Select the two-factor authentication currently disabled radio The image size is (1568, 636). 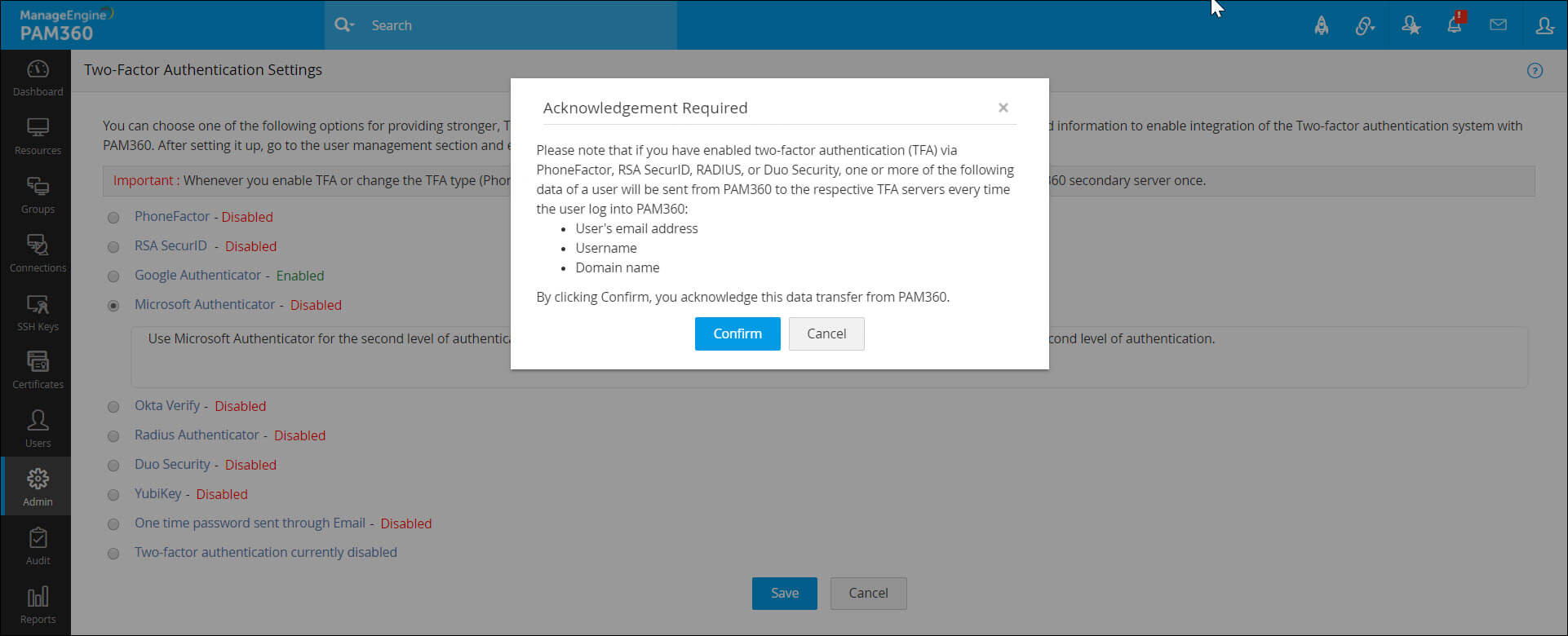pos(113,554)
